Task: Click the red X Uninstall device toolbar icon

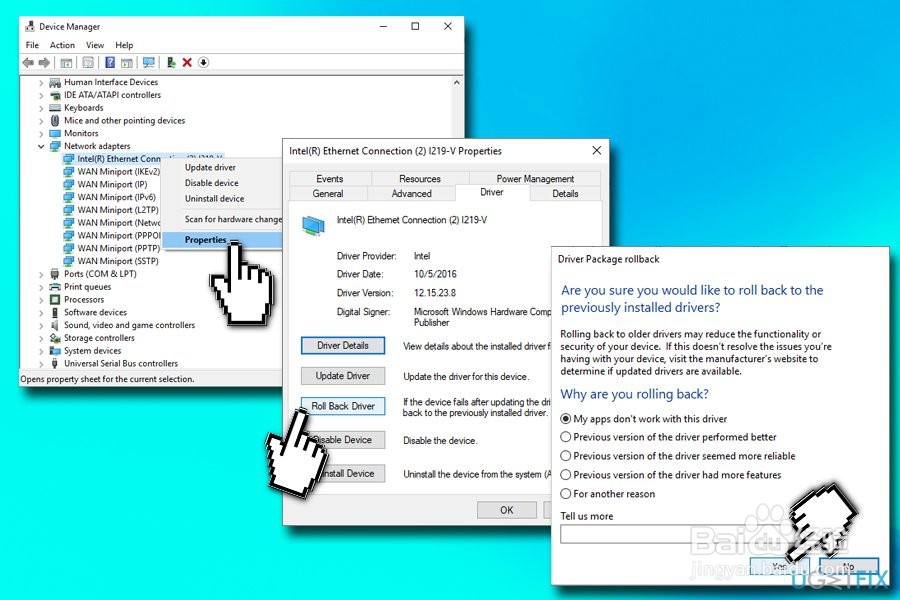Action: (187, 63)
